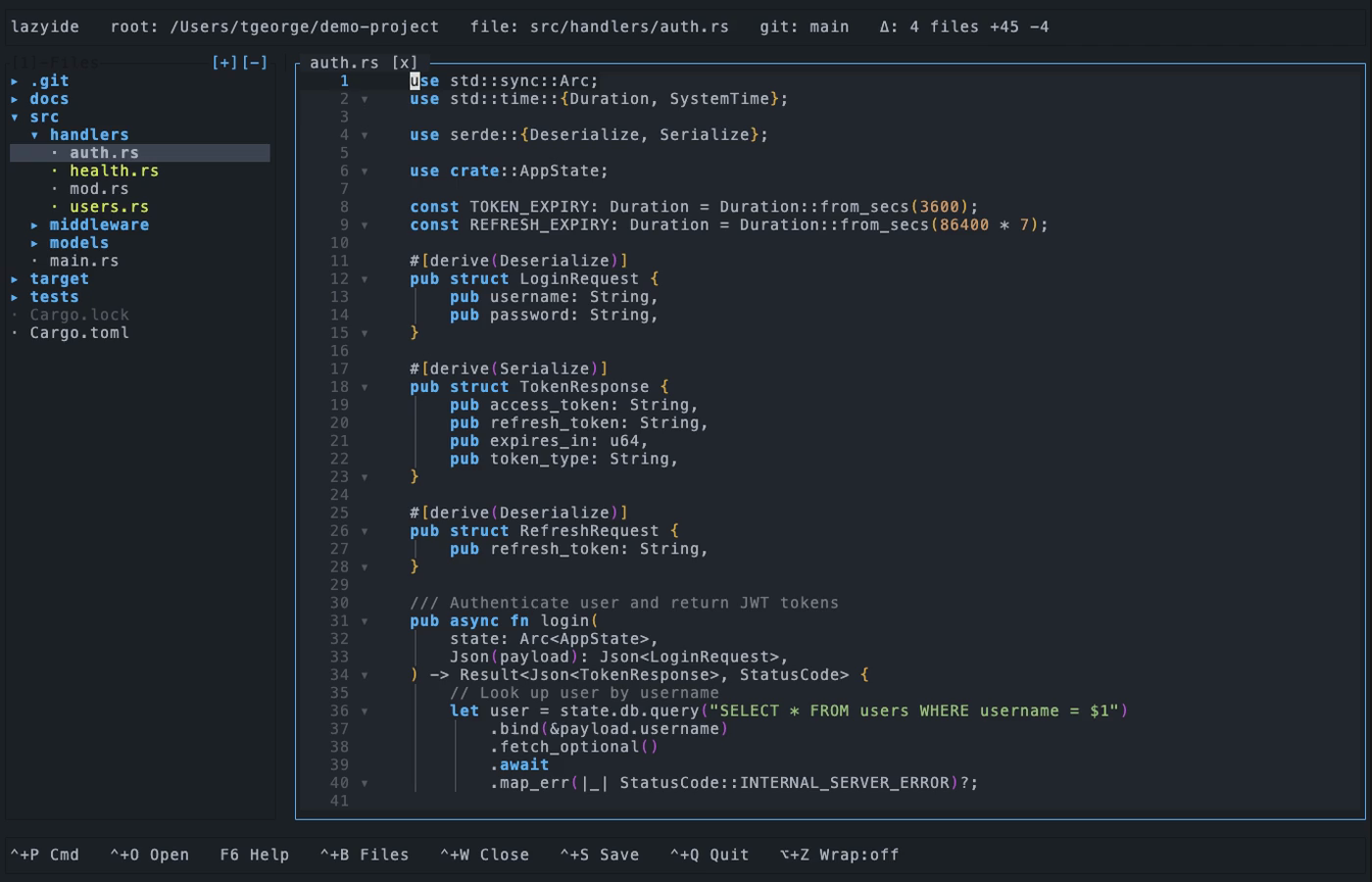Screen dimensions: 1372x882
Task: Click the fold arrow at line 4
Action: pyautogui.click(x=365, y=135)
